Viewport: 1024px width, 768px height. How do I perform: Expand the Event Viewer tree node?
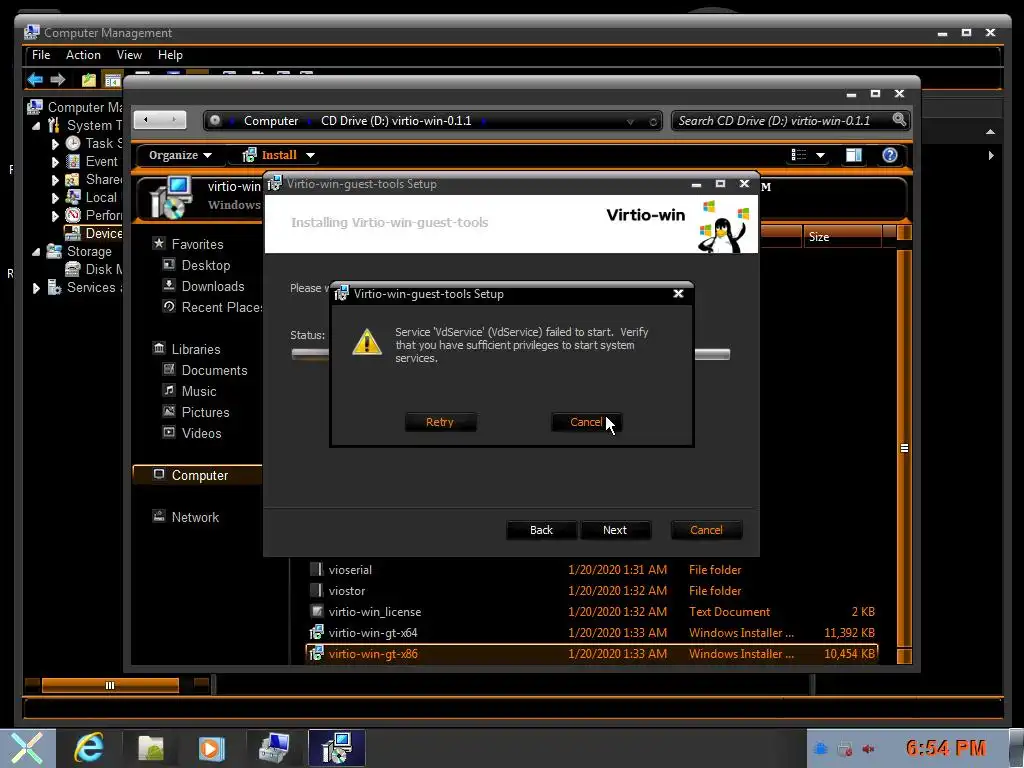55,162
